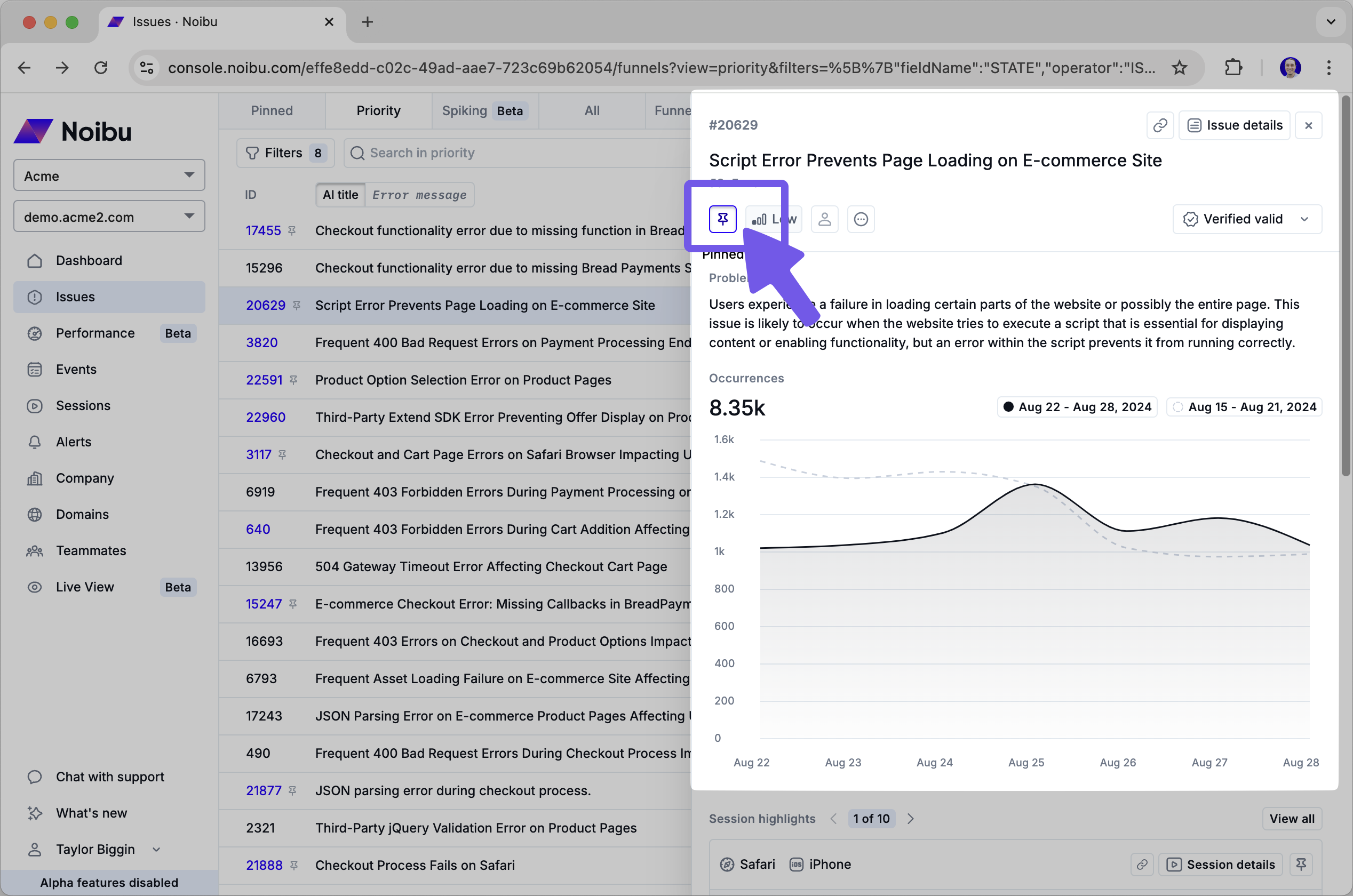Viewport: 1353px width, 896px height.
Task: Click View all session highlights
Action: [1291, 818]
